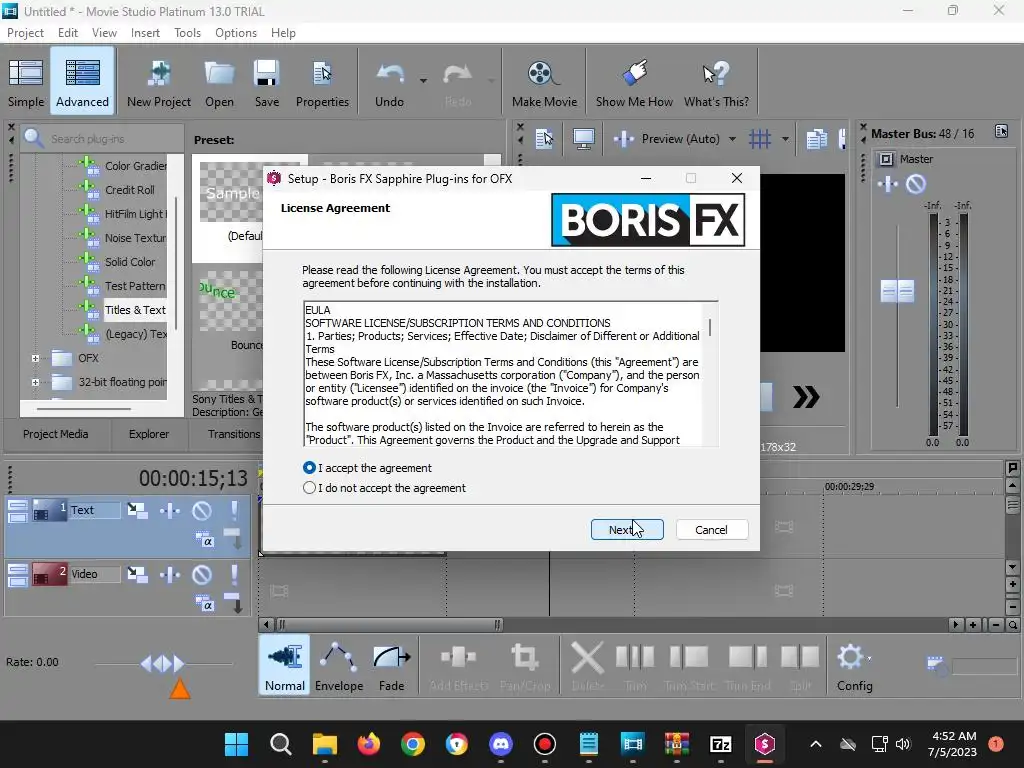Open the Project menu

coord(25,33)
